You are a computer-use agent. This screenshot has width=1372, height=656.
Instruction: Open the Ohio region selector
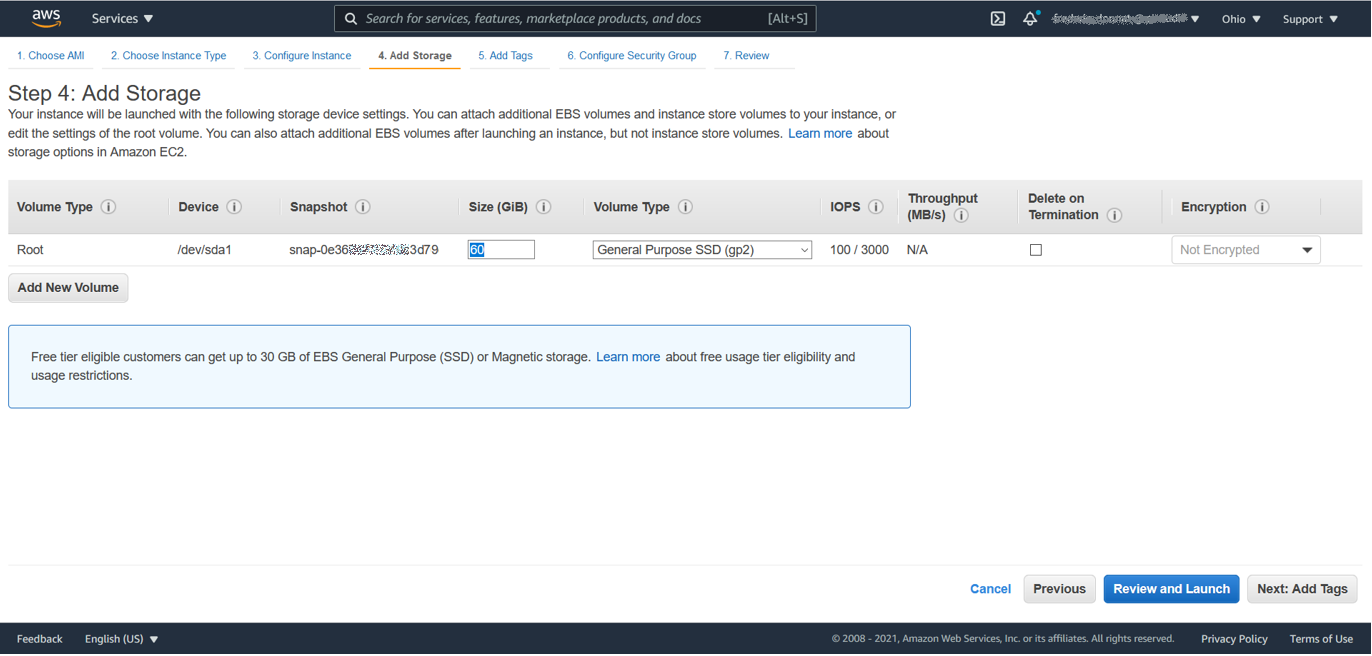click(x=1240, y=19)
